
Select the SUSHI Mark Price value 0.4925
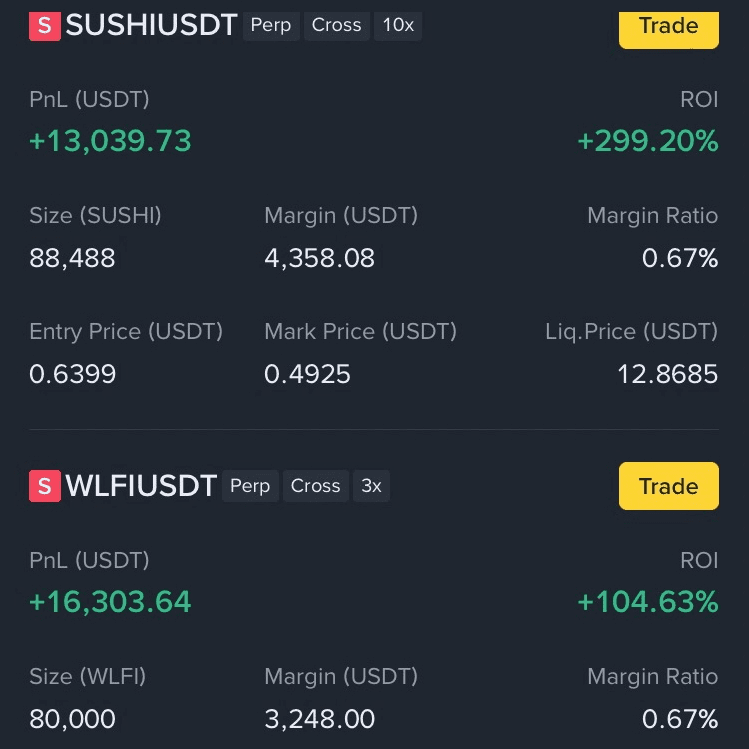[x=308, y=374]
